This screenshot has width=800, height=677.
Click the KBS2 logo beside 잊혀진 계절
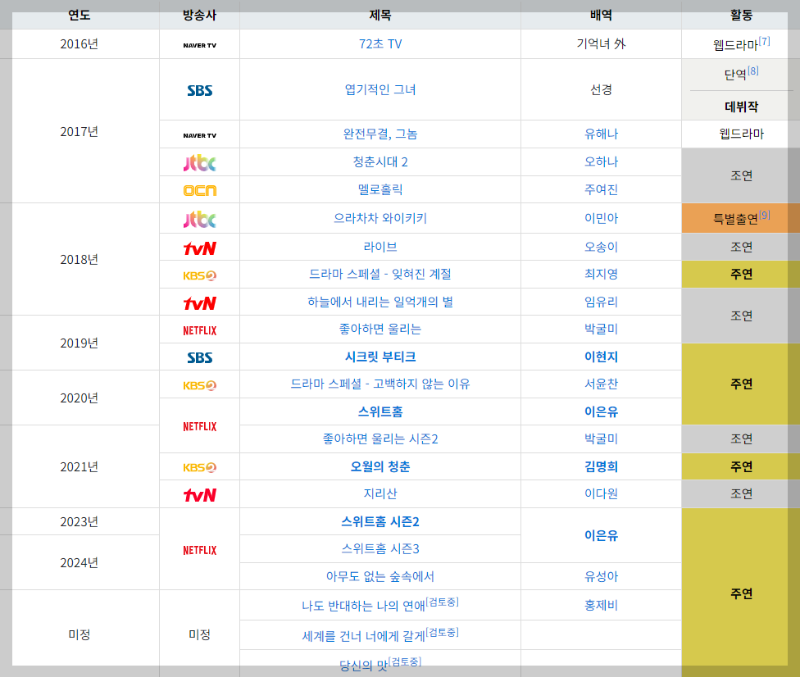(x=199, y=275)
